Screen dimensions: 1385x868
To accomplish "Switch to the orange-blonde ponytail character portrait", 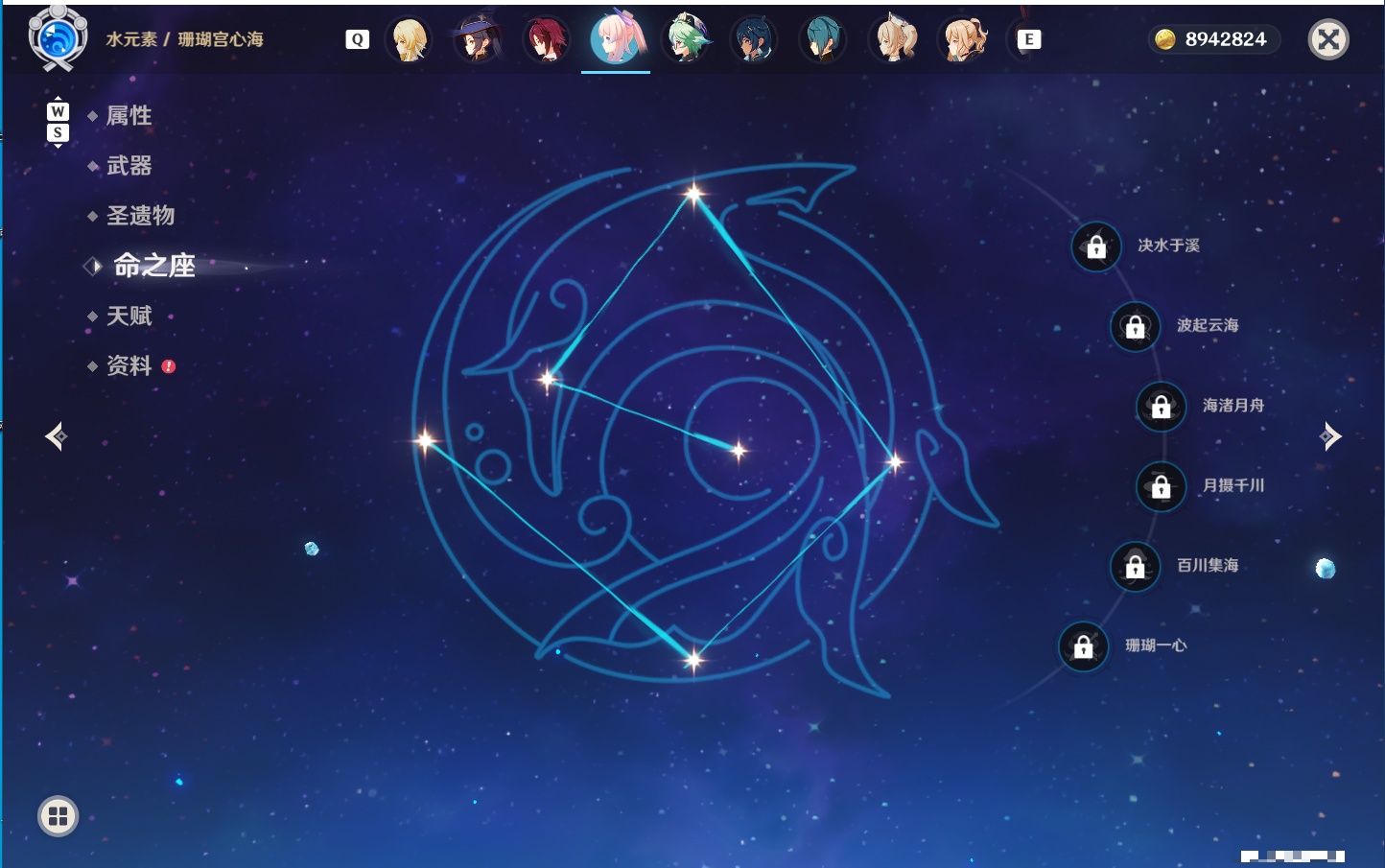I will (x=962, y=39).
